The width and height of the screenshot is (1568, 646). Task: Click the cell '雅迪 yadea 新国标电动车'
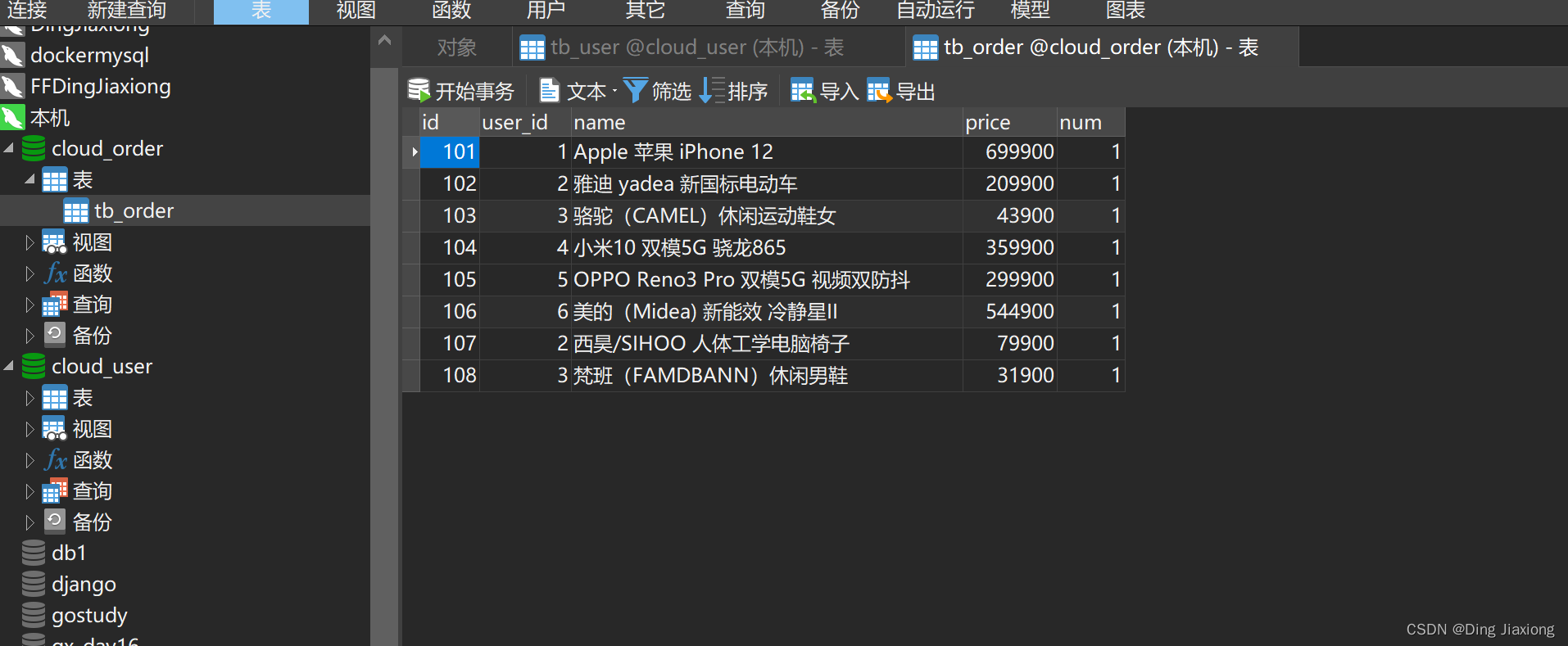click(767, 184)
